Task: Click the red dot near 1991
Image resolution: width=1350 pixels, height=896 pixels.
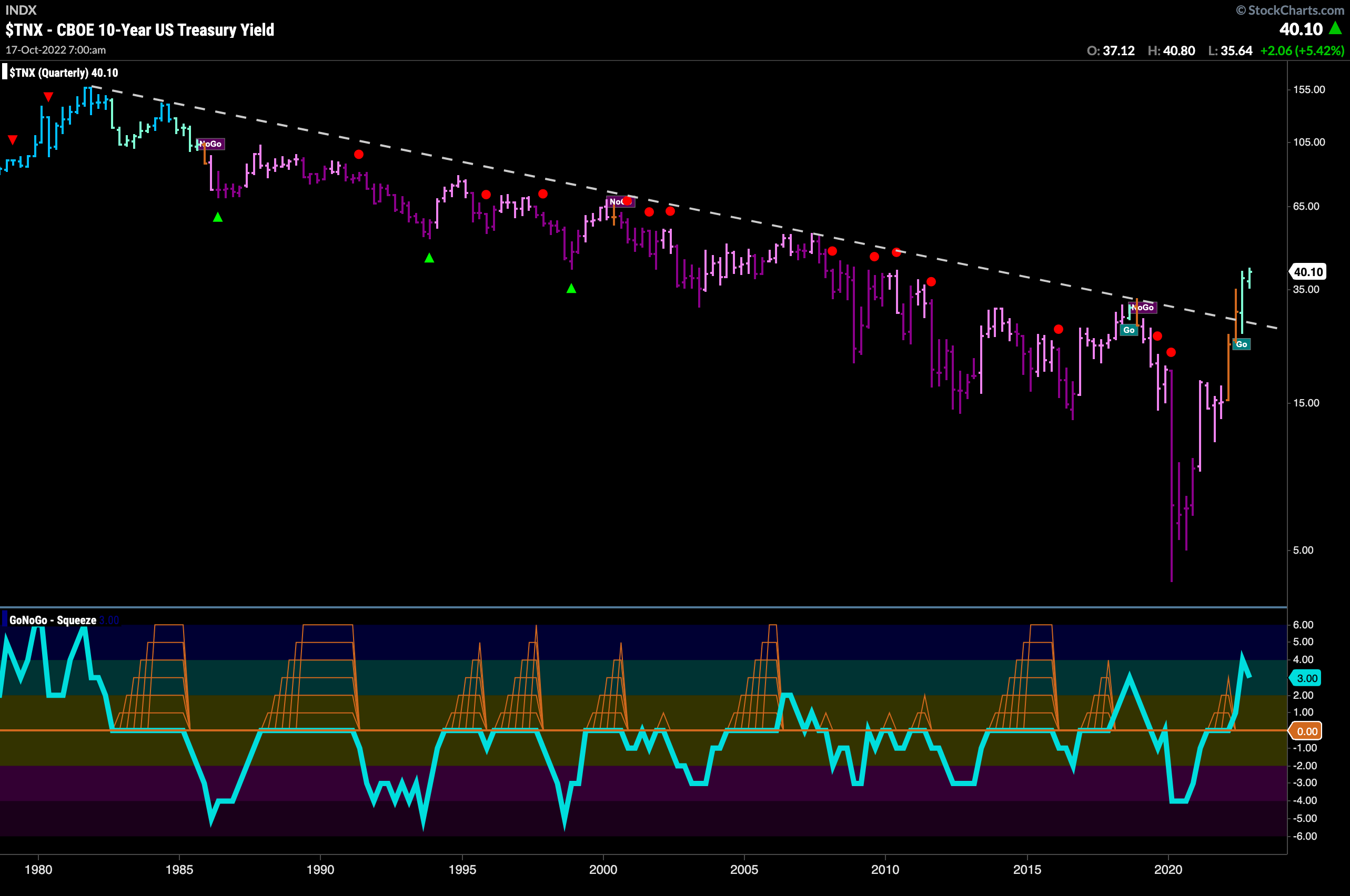Action: point(358,154)
